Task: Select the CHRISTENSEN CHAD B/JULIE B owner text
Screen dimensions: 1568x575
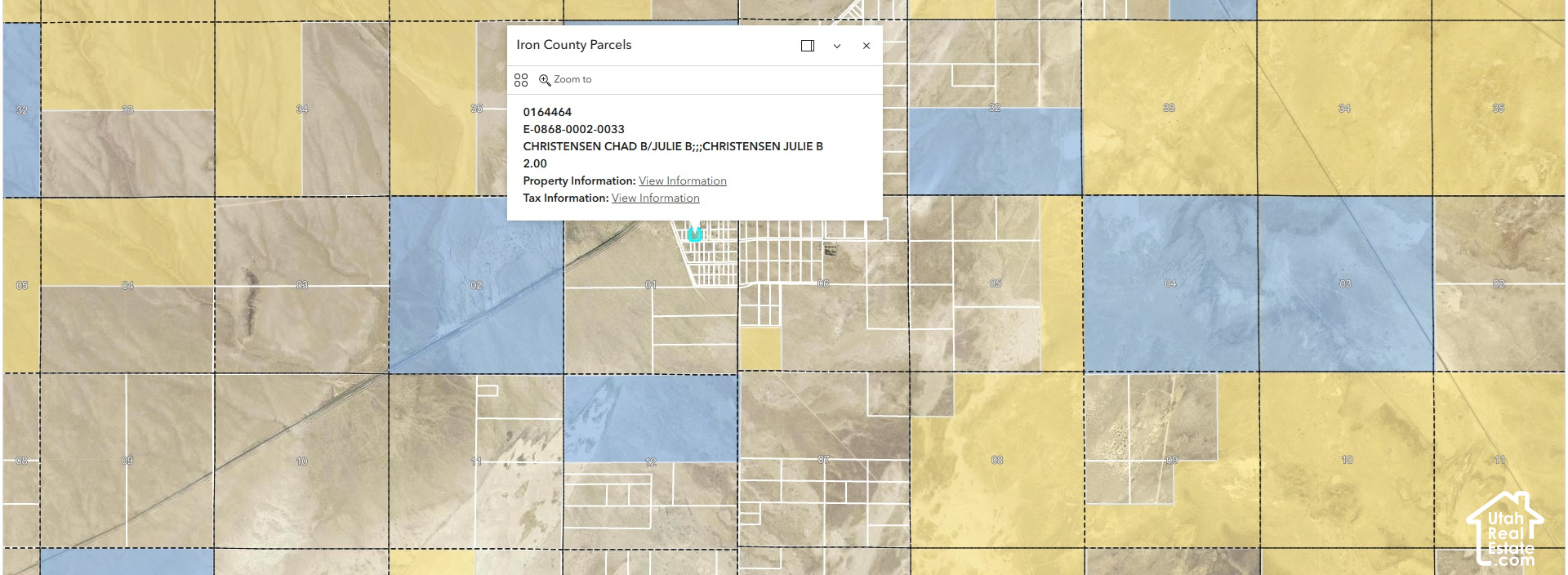Action: (673, 147)
